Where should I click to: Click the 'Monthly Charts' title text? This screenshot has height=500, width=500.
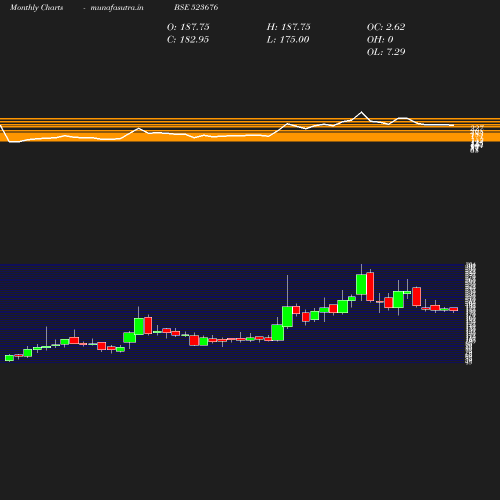pos(36,7)
